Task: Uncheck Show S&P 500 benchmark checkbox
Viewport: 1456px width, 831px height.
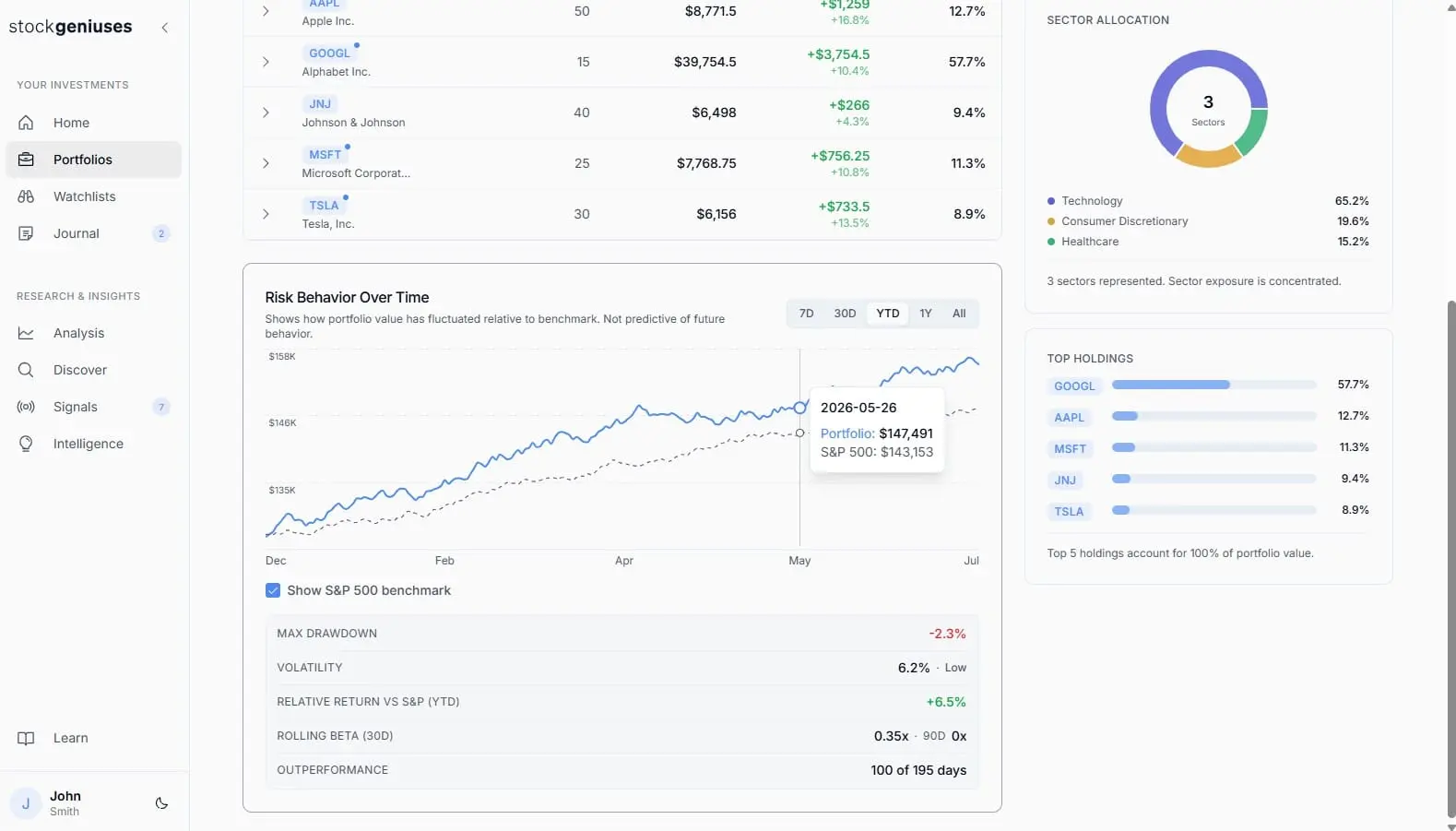Action: (273, 590)
